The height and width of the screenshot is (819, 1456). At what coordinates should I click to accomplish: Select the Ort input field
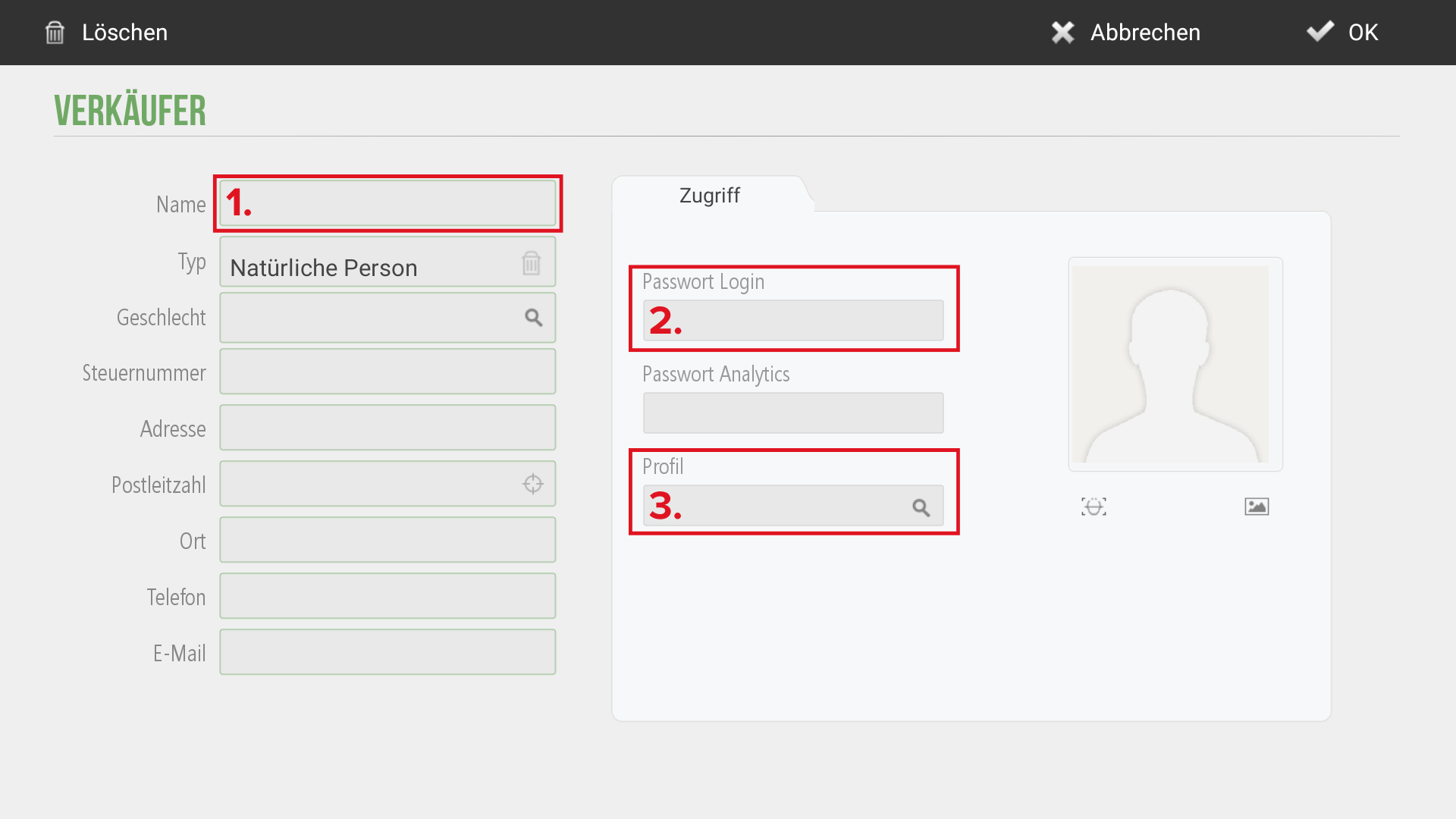(x=388, y=540)
